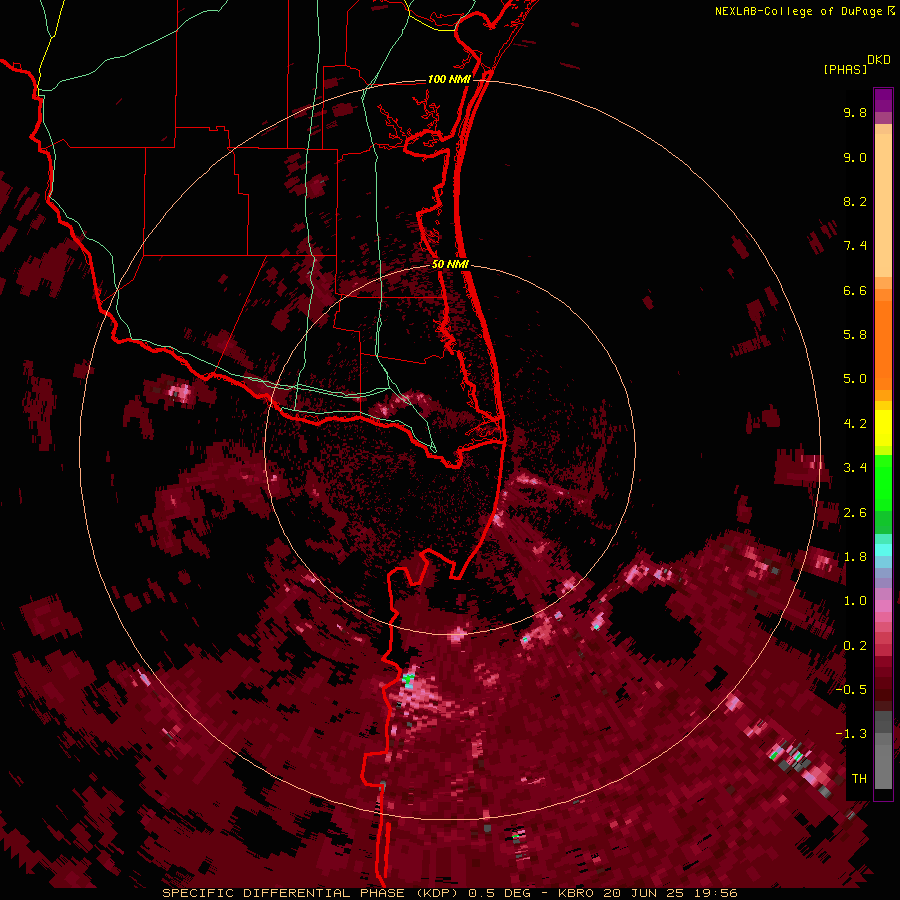Click the 4.2 value on the color scale
Screen dimensions: 900x900
[855, 424]
